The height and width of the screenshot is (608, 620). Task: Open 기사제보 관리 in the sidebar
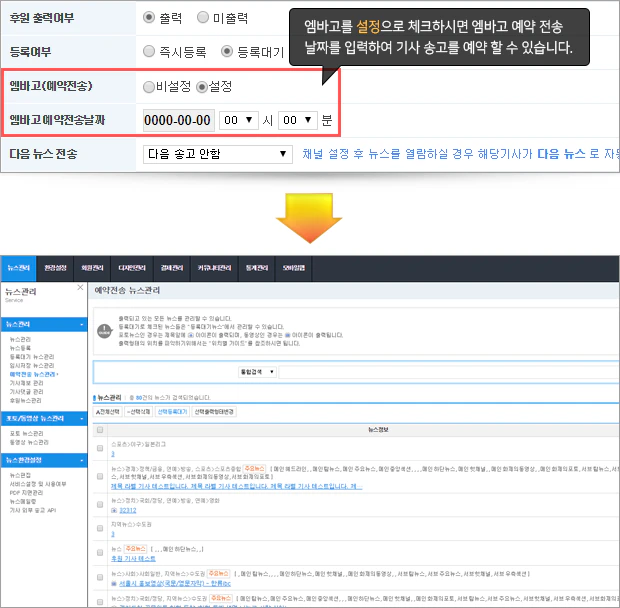[x=26, y=383]
